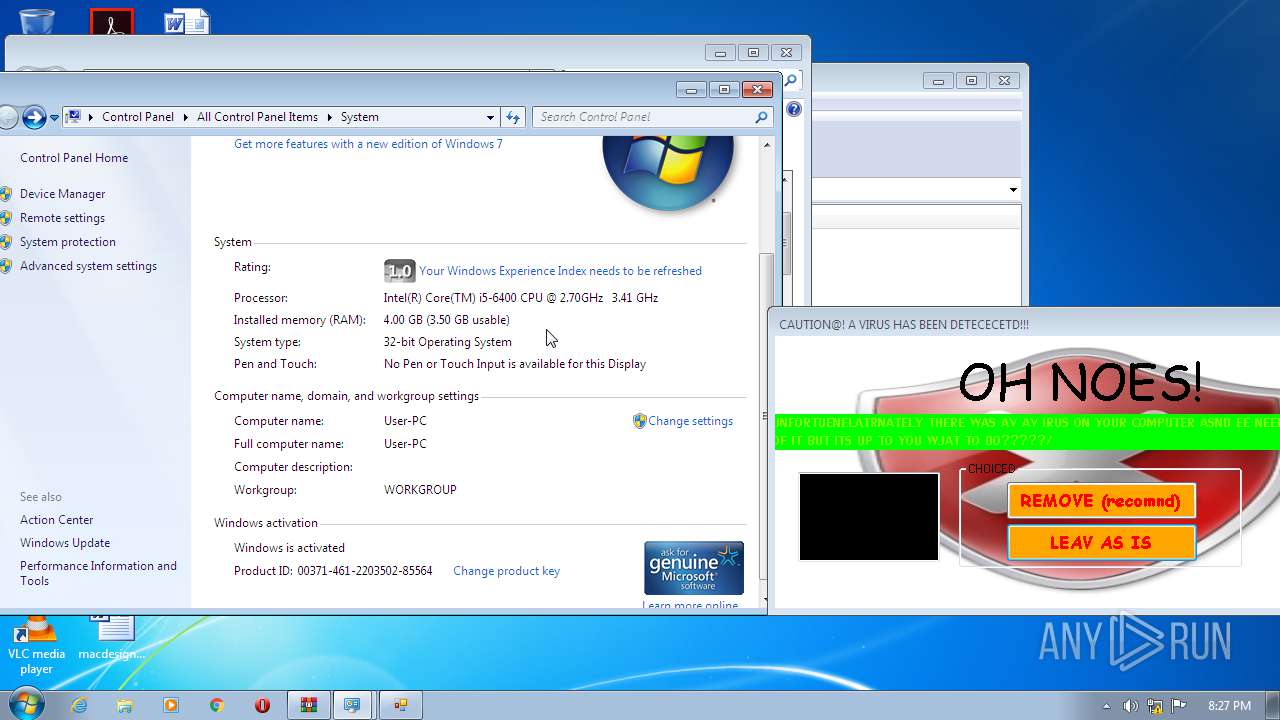Open Device Manager from the sidebar
This screenshot has width=1280, height=720.
tap(62, 194)
